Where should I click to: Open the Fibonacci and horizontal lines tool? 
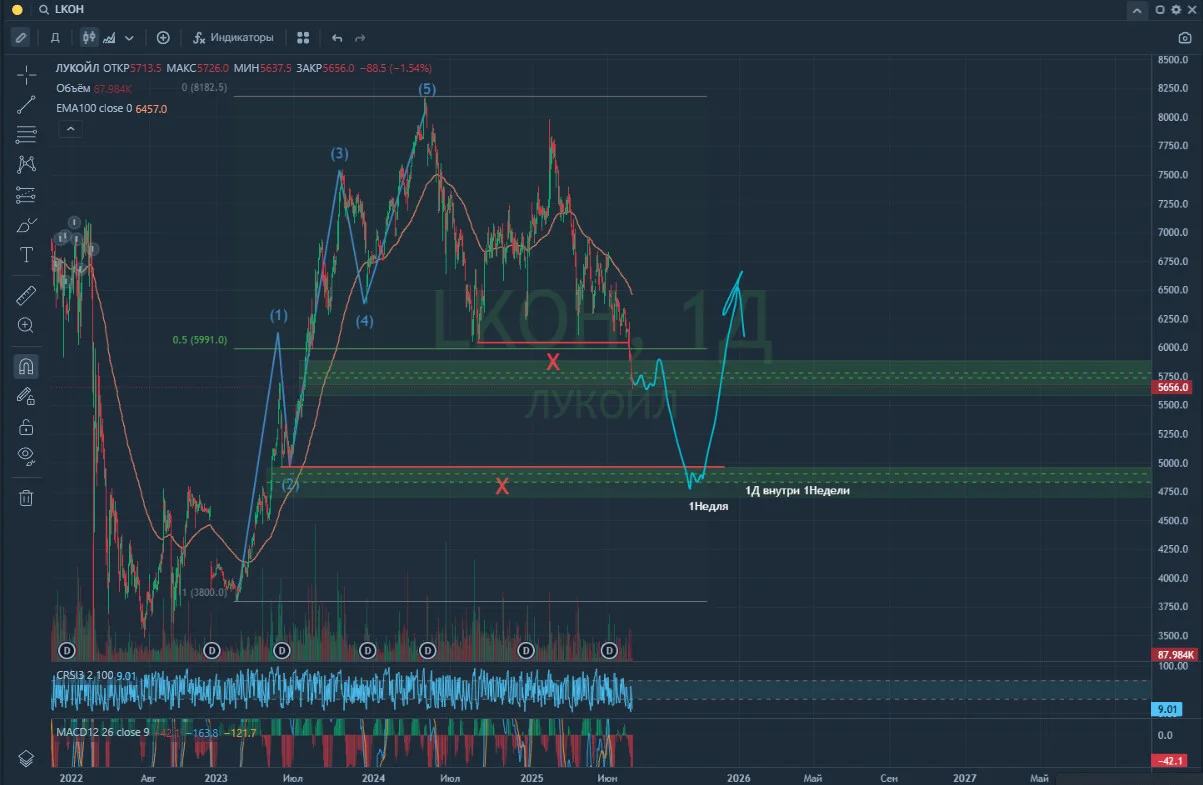tap(26, 134)
